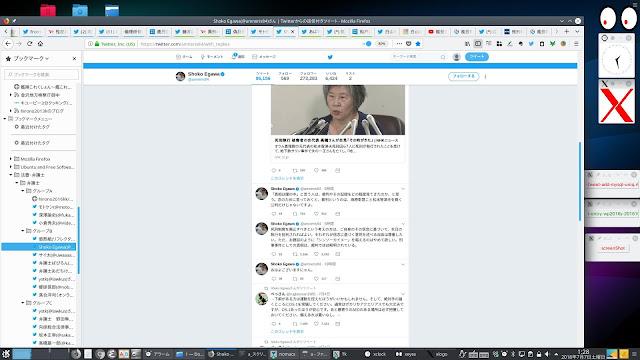Click the Firefox address bar URL
Screen dimensions: 640x360
[x=186, y=44]
